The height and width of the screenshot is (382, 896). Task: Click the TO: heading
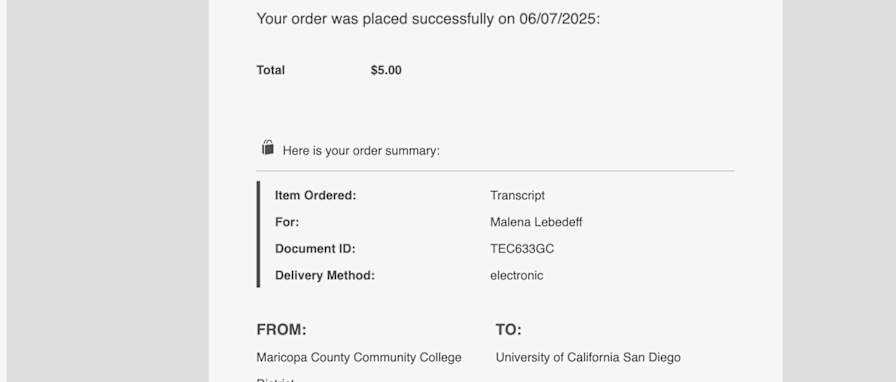tap(509, 330)
